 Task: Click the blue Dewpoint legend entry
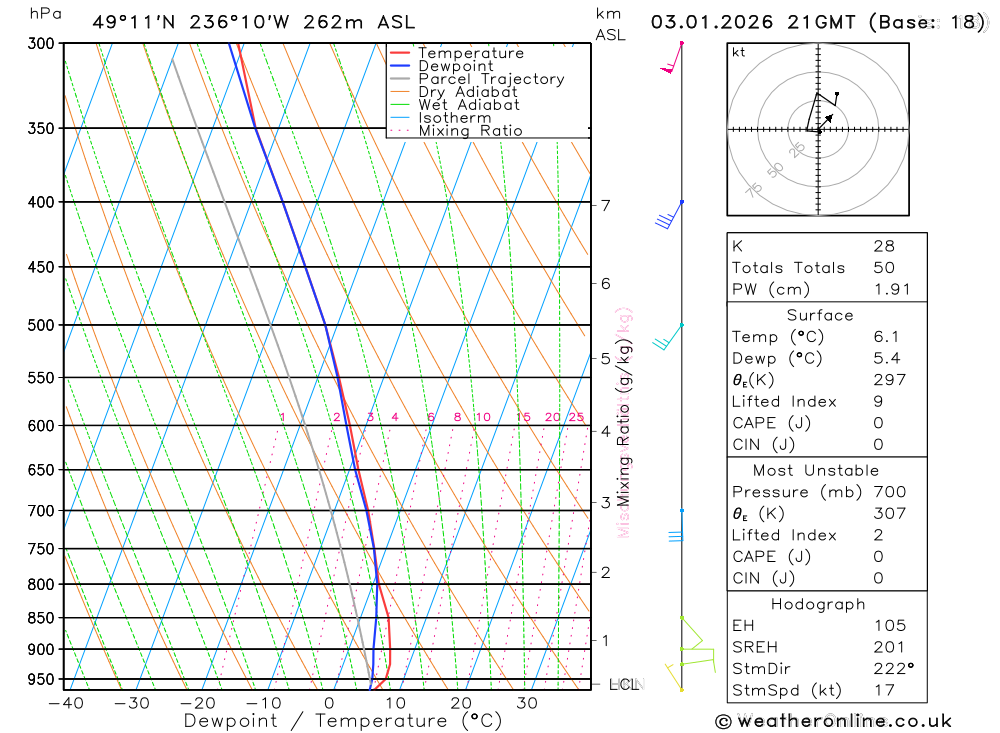441,66
